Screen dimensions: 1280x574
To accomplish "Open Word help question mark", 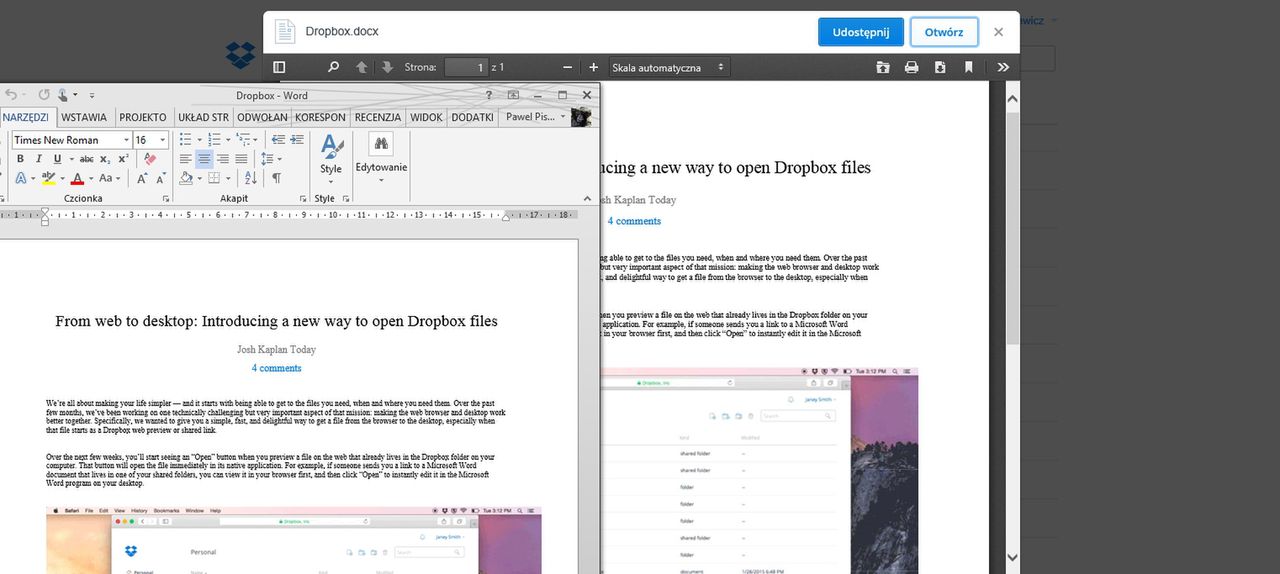I will pos(489,95).
